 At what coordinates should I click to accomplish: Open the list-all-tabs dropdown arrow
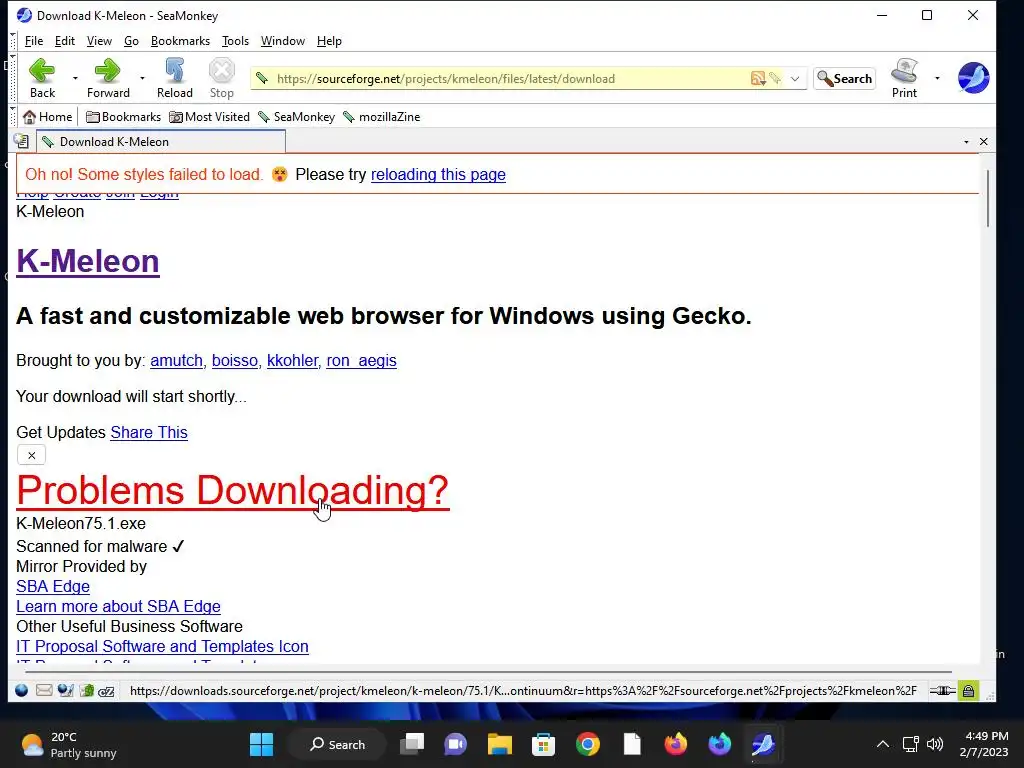coord(966,142)
